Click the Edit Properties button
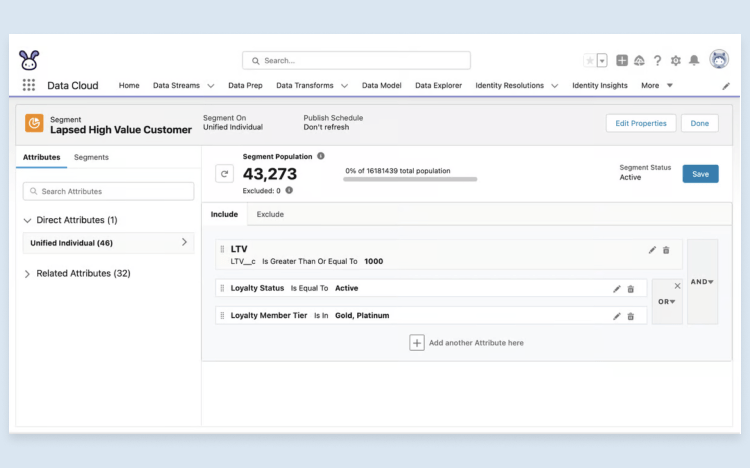 coord(641,123)
